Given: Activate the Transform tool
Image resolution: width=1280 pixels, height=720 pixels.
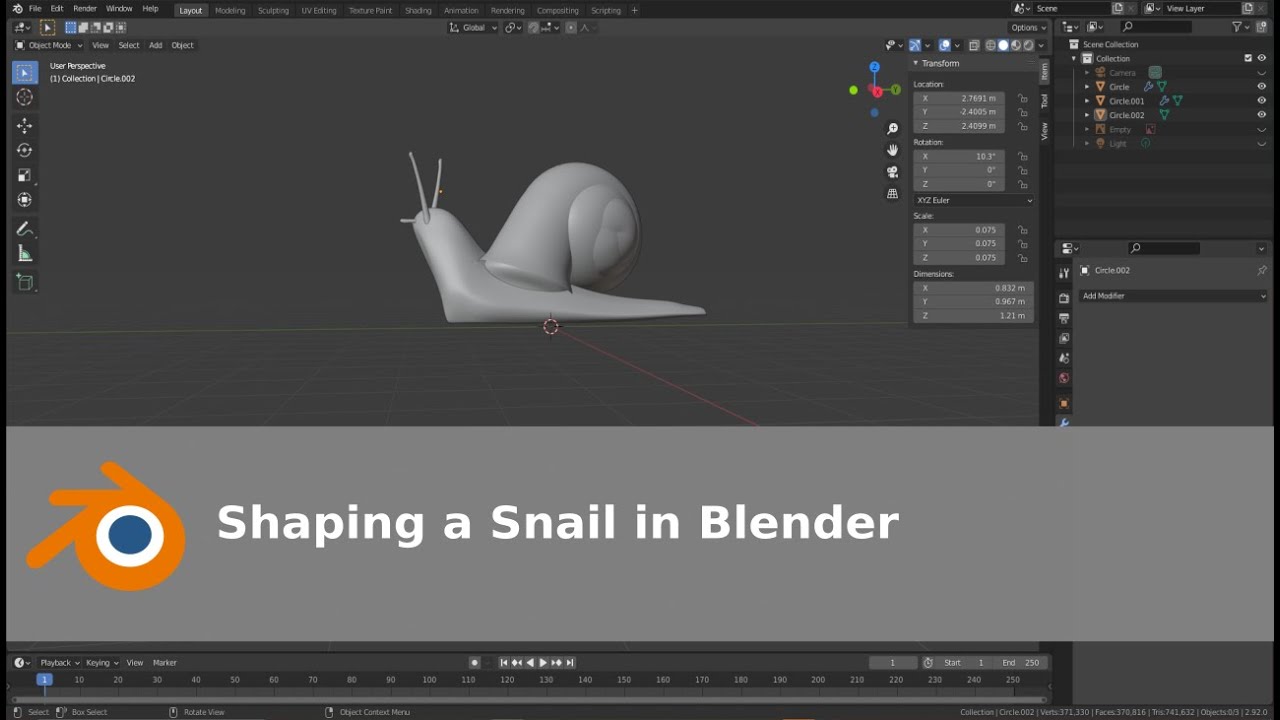Looking at the screenshot, I should [25, 200].
